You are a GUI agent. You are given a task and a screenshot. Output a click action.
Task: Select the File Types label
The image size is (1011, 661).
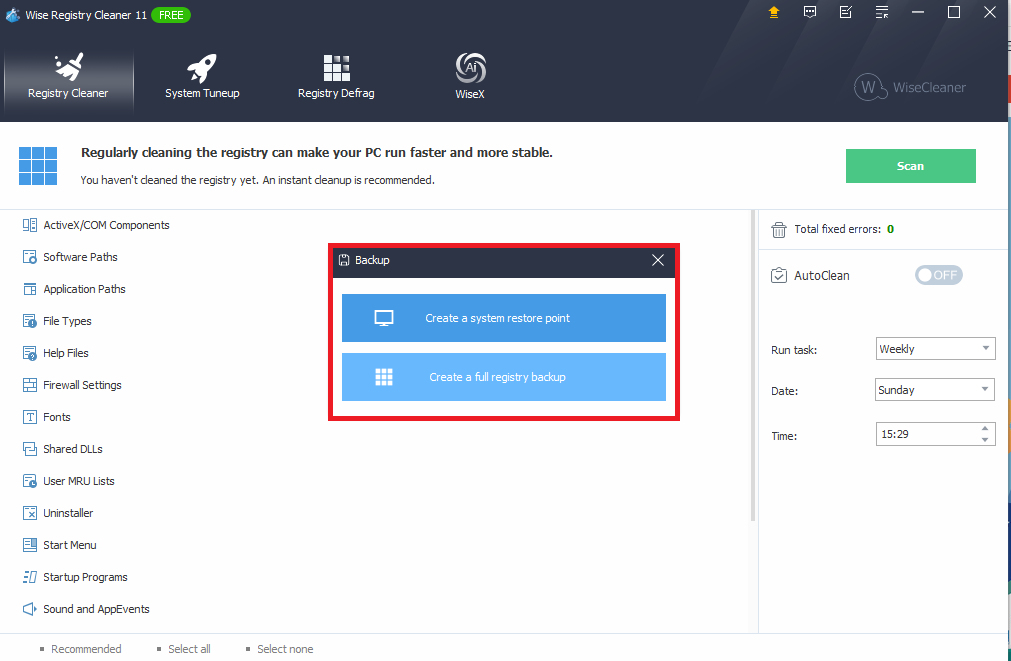tap(67, 321)
